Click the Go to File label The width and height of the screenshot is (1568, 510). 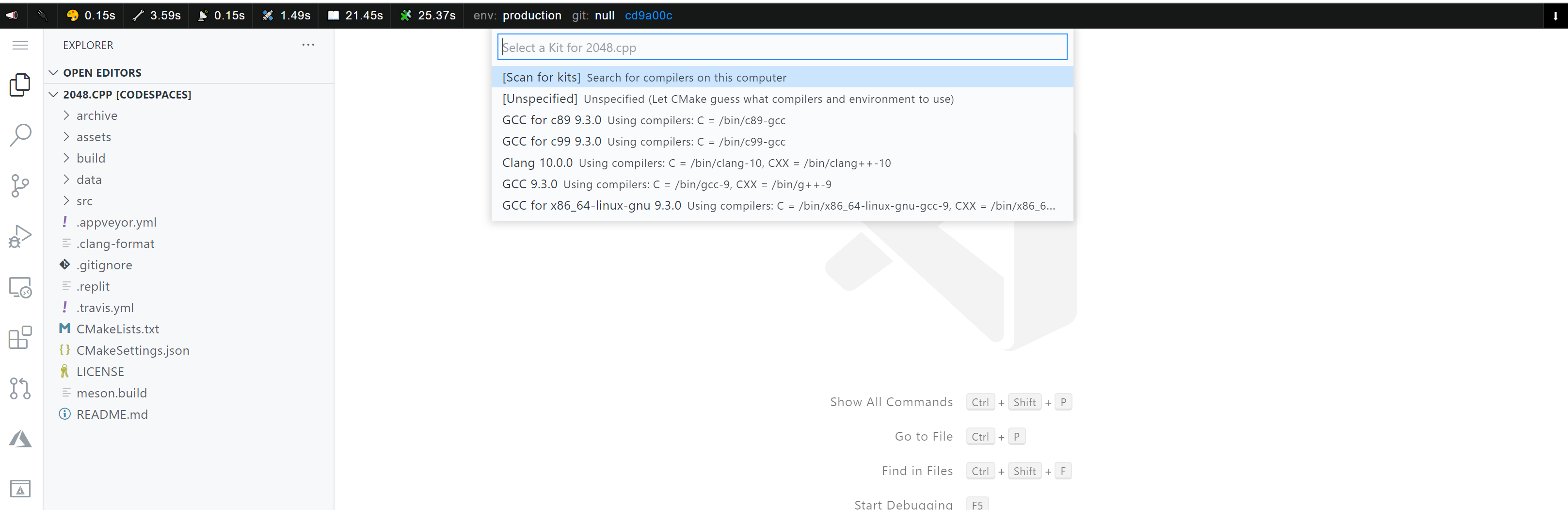click(923, 436)
